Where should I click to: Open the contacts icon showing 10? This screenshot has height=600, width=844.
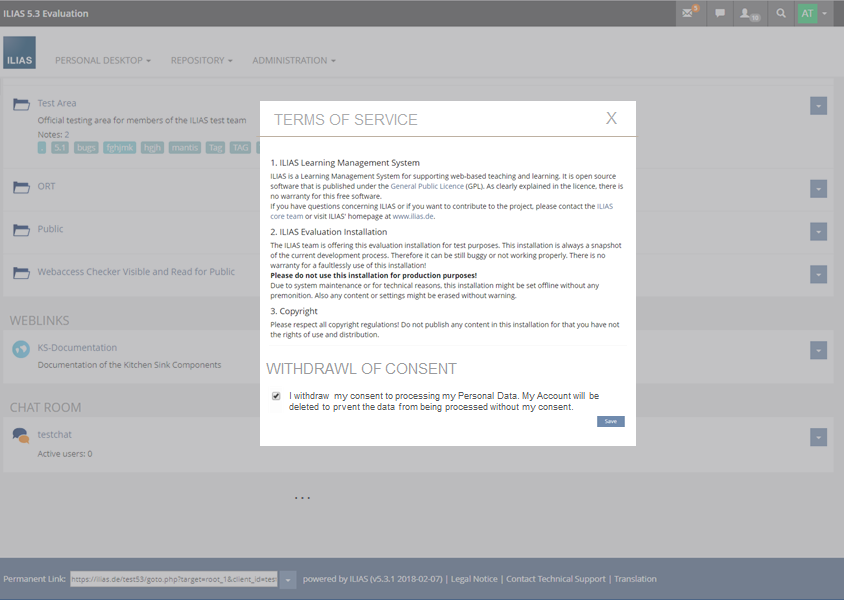click(748, 13)
